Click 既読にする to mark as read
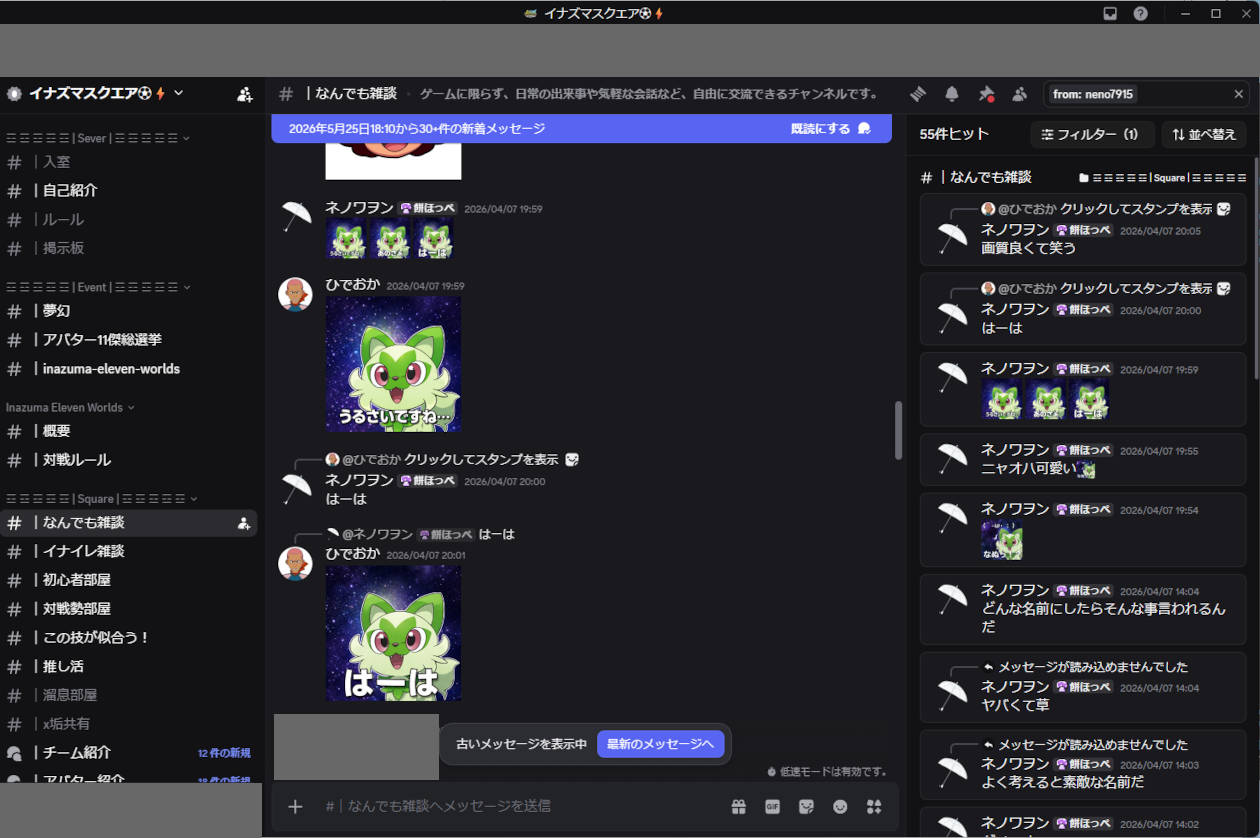Image resolution: width=1260 pixels, height=838 pixels. (820, 128)
